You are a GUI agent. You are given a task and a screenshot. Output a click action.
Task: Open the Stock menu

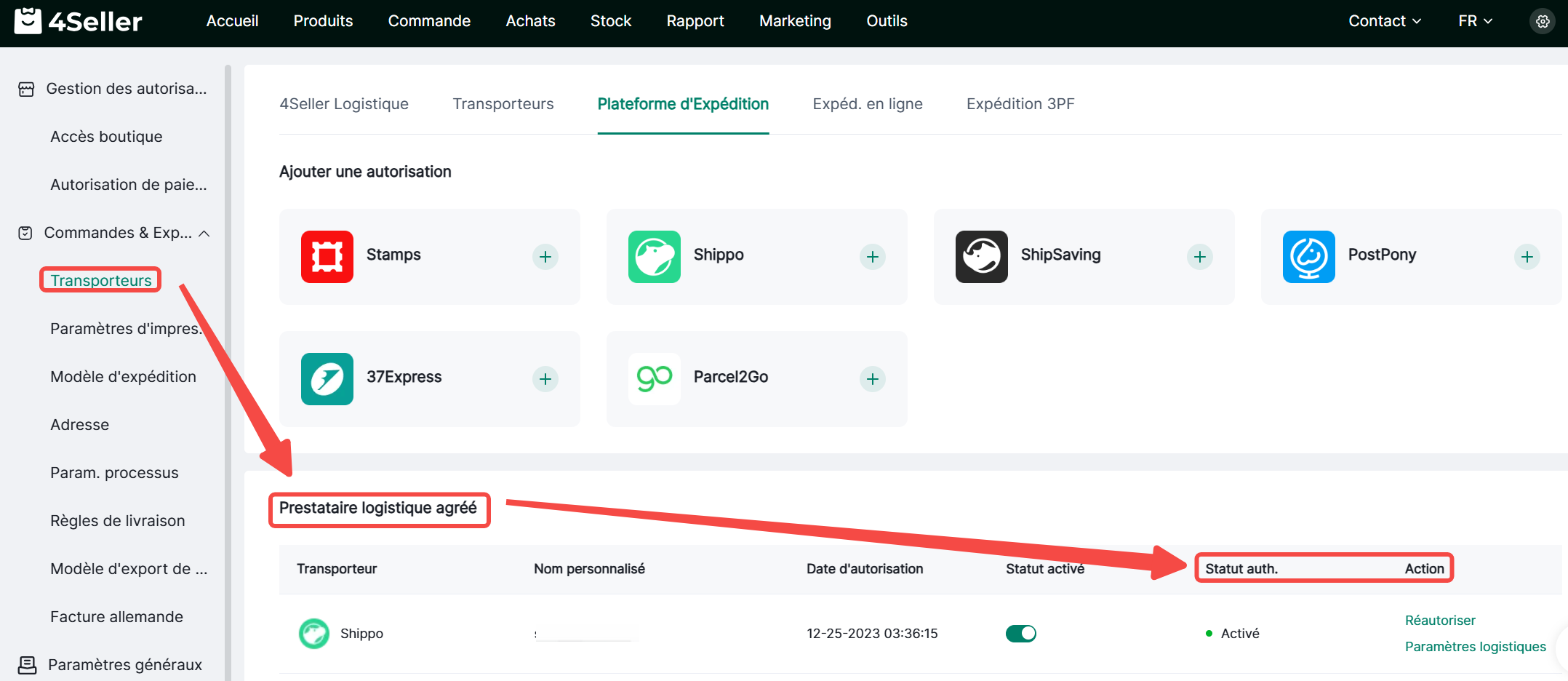610,21
